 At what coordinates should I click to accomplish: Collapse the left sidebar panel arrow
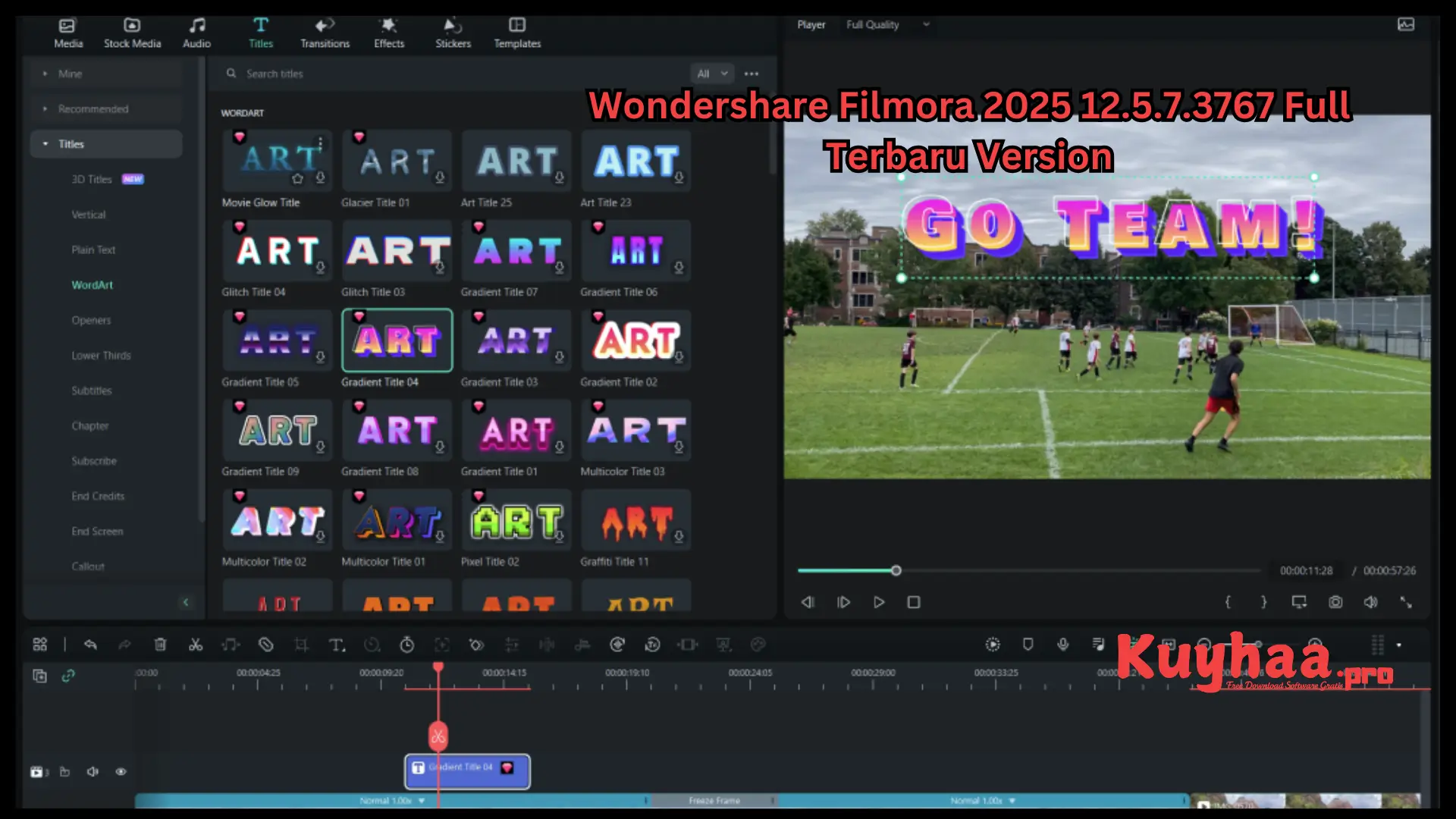[x=186, y=602]
